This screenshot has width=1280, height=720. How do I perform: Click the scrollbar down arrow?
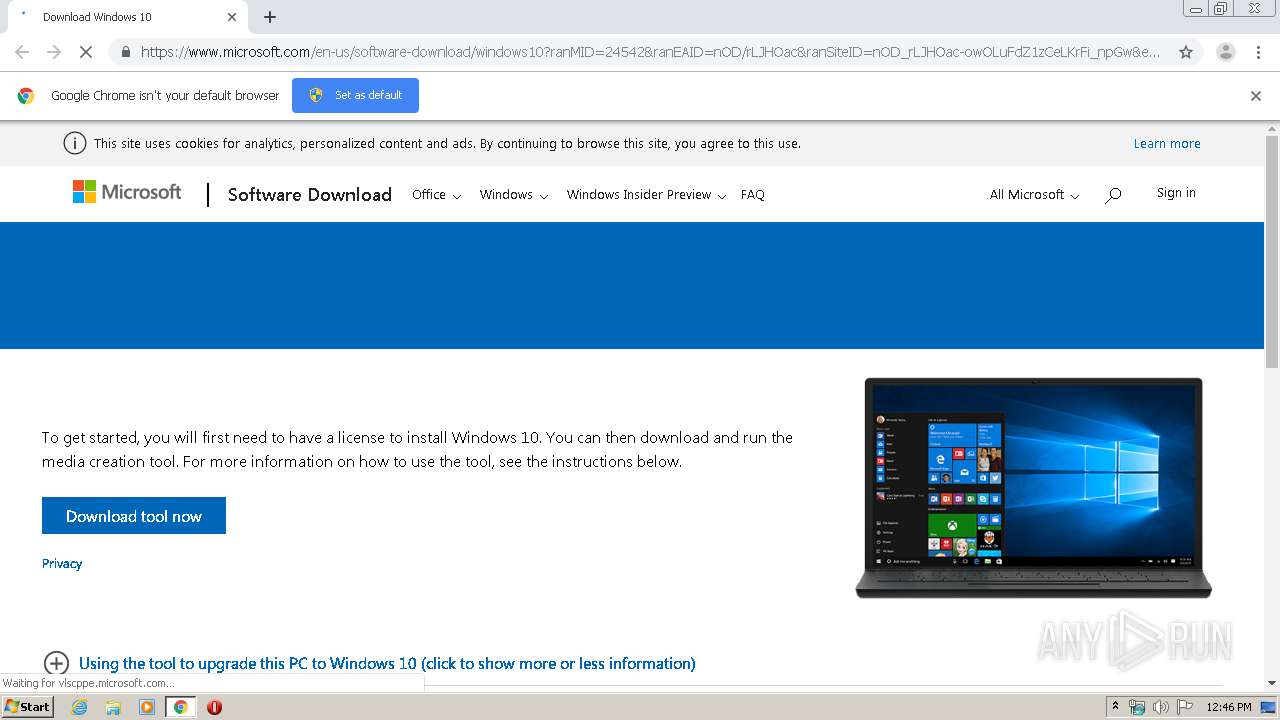tap(1272, 683)
